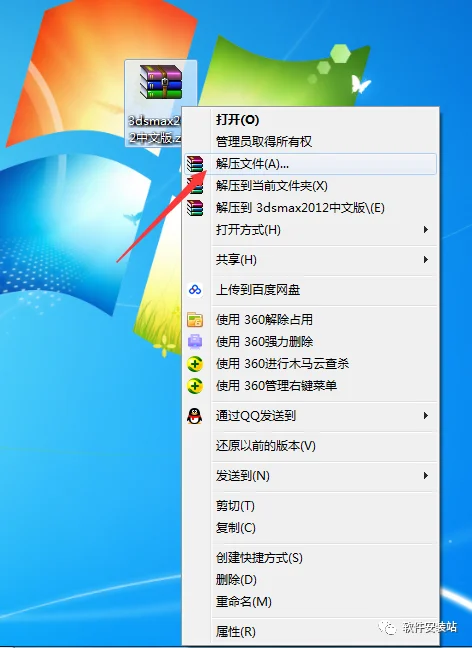Click WinRAR icon beside 解压到 3dsmax2012中文版
This screenshot has height=648, width=472.
pos(195,208)
